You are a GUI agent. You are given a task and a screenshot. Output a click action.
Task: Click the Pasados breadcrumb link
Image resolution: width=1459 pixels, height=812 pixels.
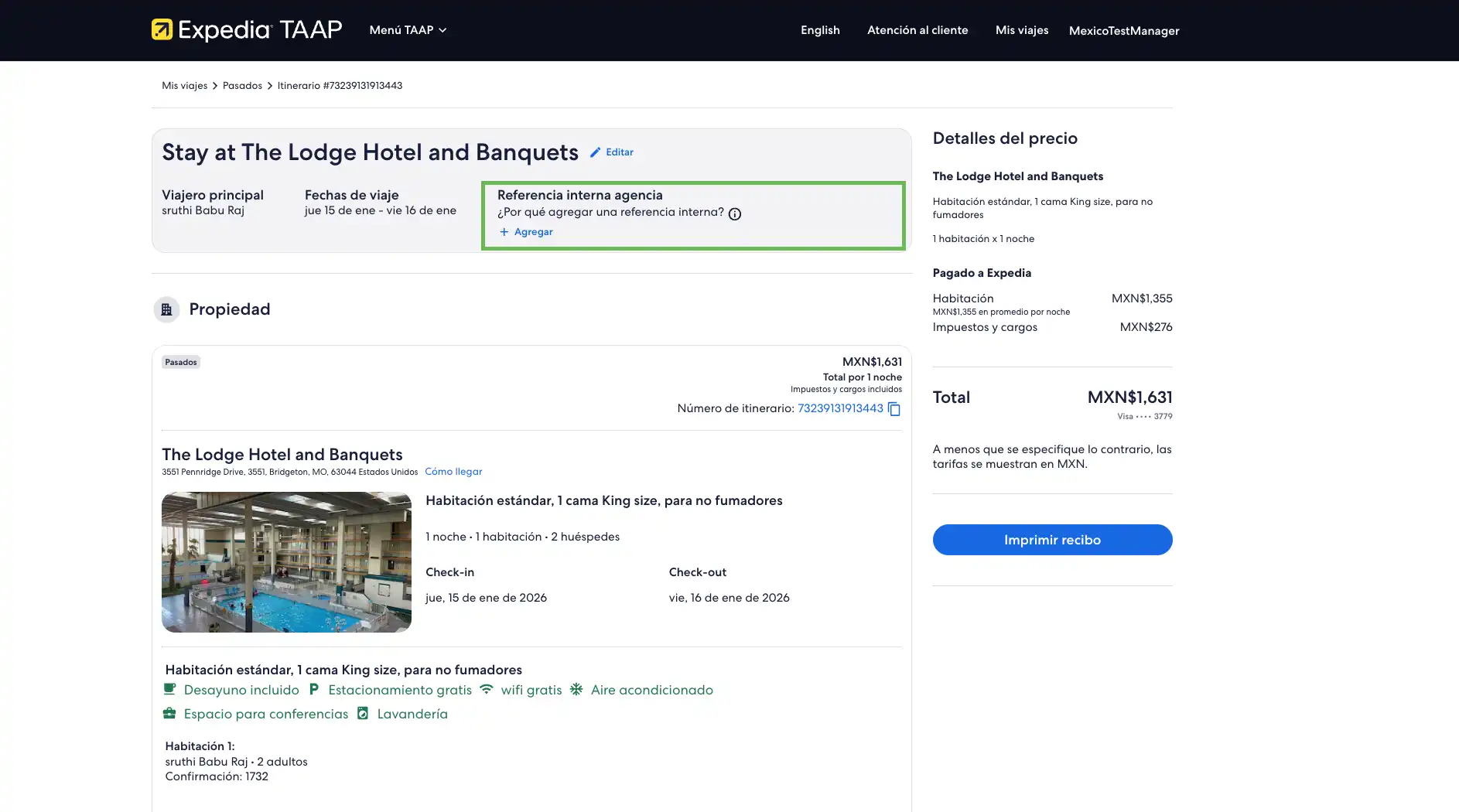[242, 86]
